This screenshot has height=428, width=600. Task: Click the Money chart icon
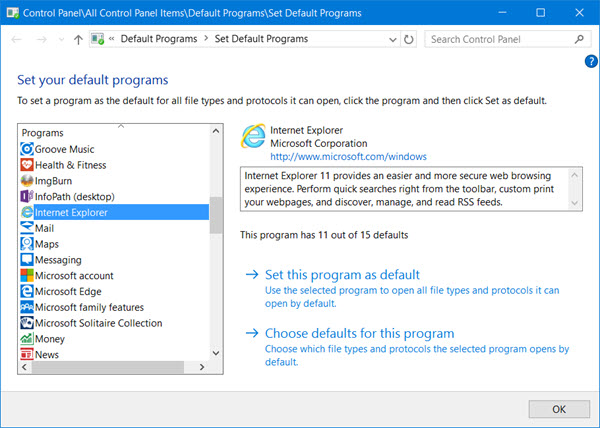point(27,338)
